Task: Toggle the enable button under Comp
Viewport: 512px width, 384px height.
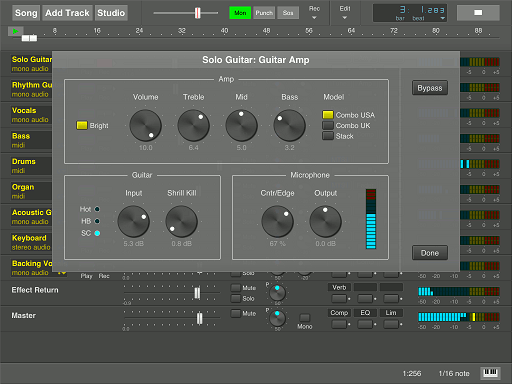Action: [339, 324]
